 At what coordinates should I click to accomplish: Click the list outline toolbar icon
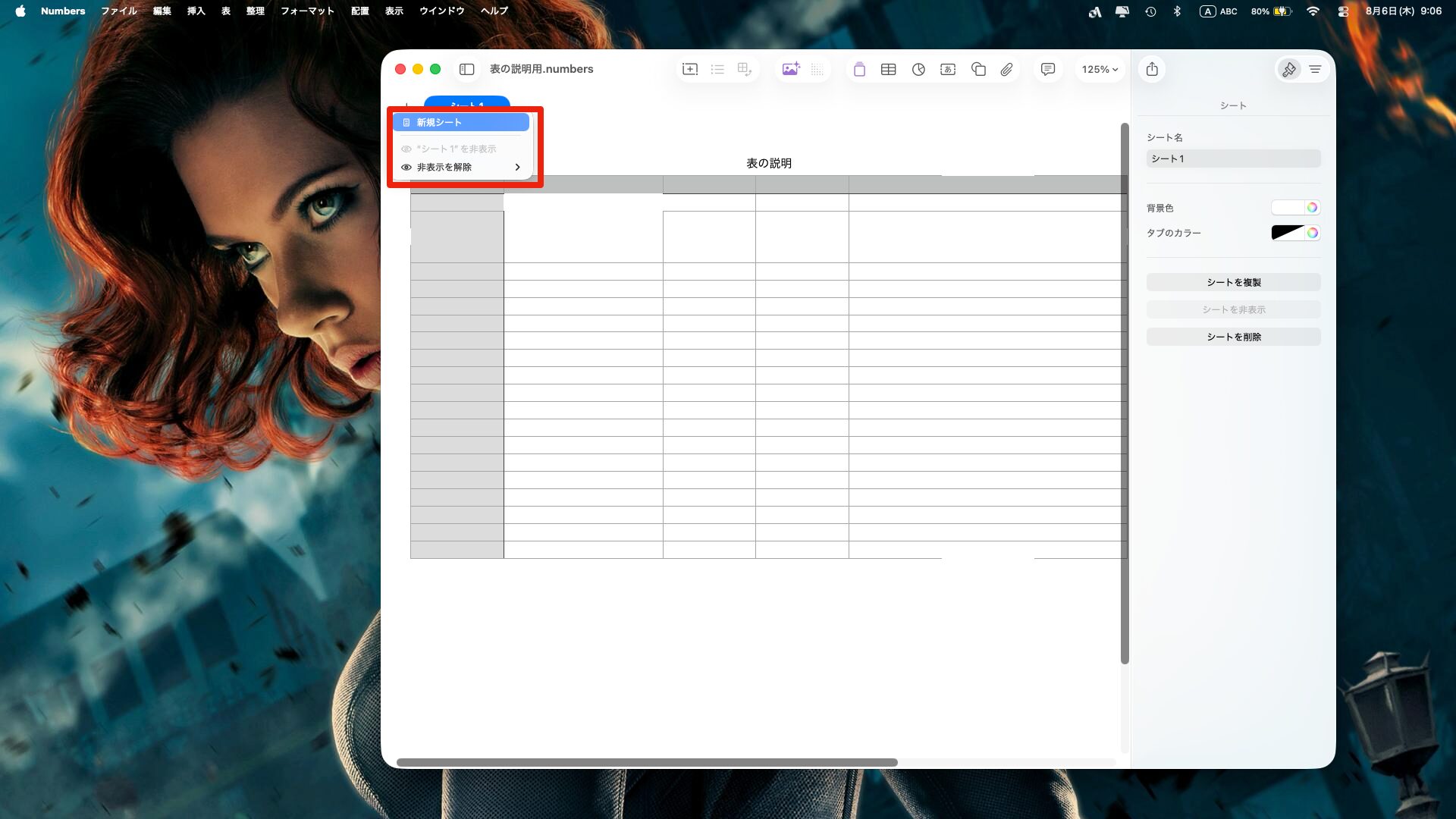[717, 69]
